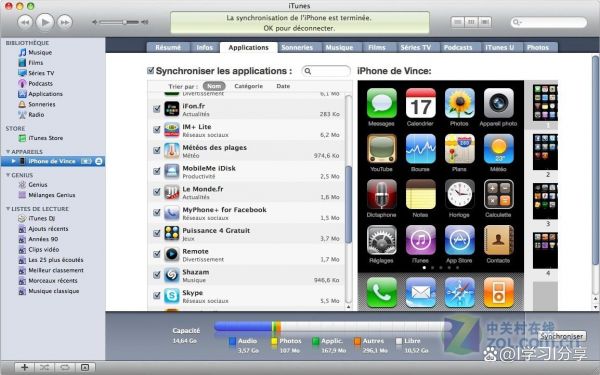Toggle the Météos des plages checkbox
This screenshot has width=600, height=375.
(157, 150)
